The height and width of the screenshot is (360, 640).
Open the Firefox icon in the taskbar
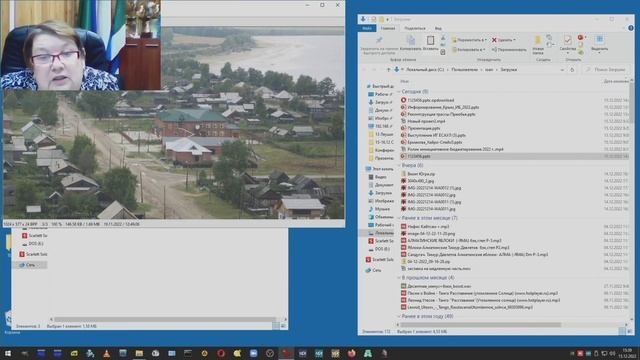pos(351,353)
